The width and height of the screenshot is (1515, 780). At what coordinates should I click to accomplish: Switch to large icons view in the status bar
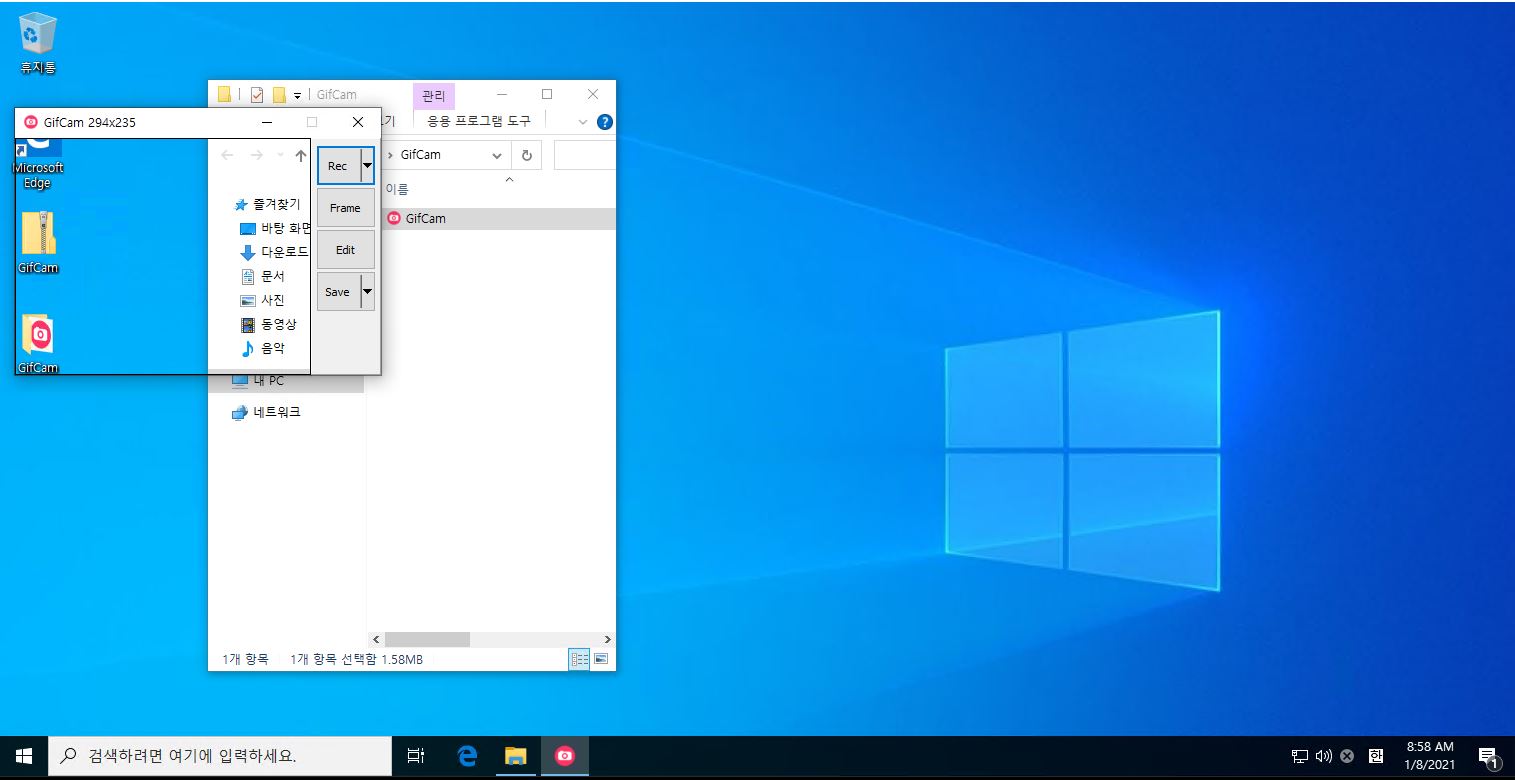click(601, 659)
